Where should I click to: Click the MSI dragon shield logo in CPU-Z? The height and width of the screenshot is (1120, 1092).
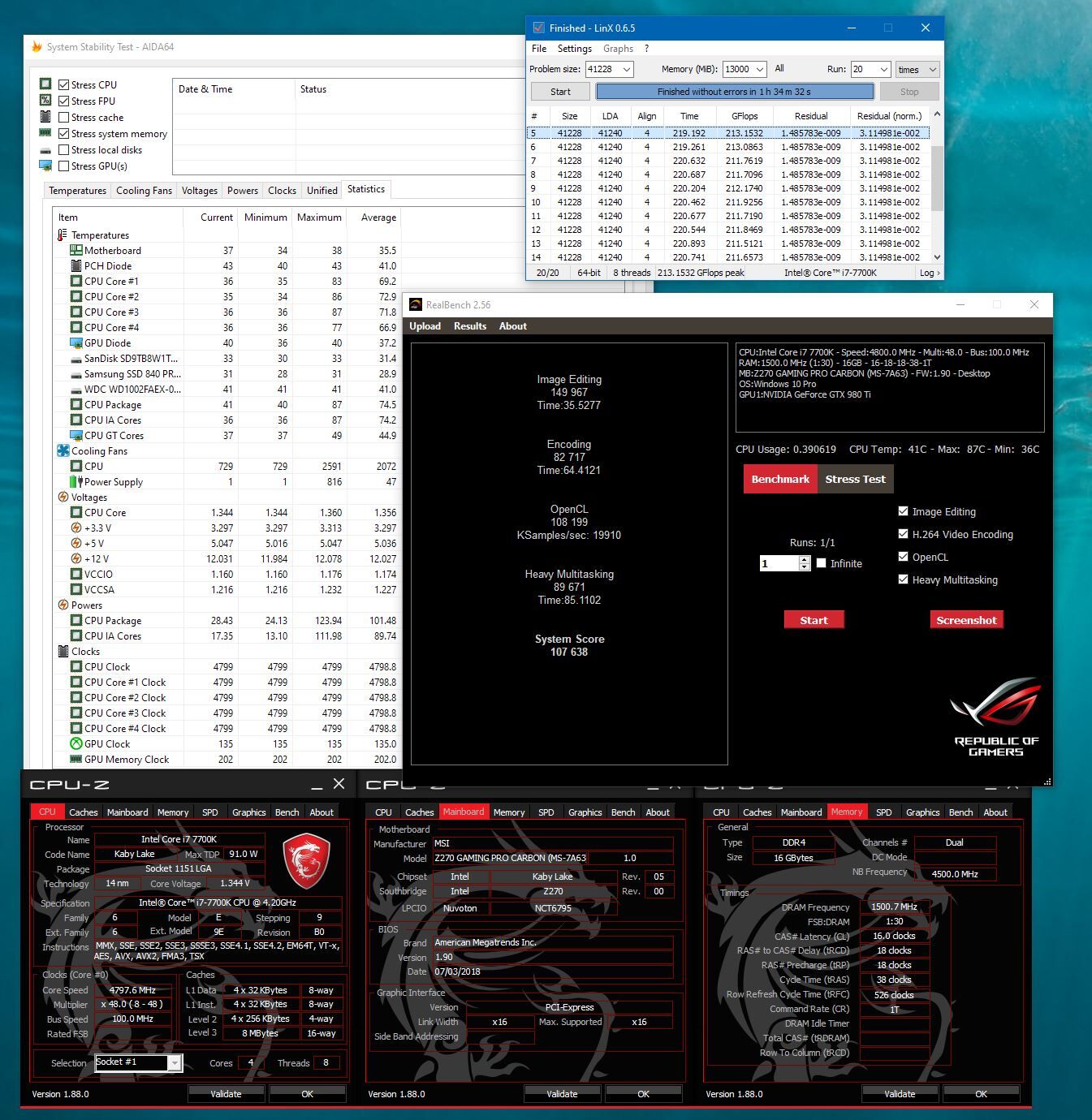coord(306,861)
